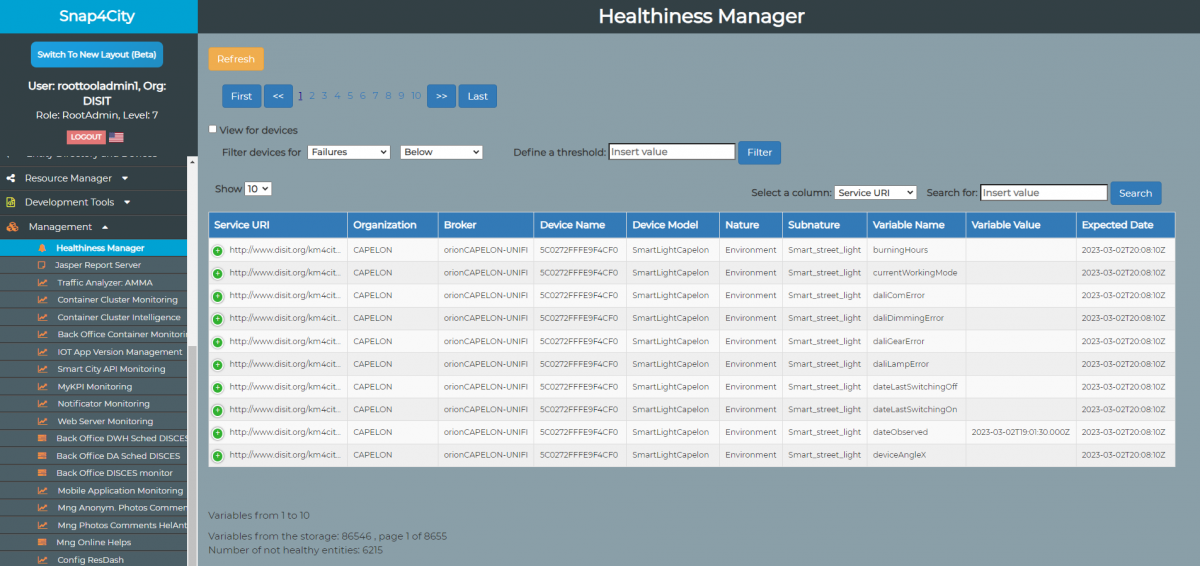Click the Last pagination button
Screen dimensions: 1200x566
pyautogui.click(x=477, y=96)
